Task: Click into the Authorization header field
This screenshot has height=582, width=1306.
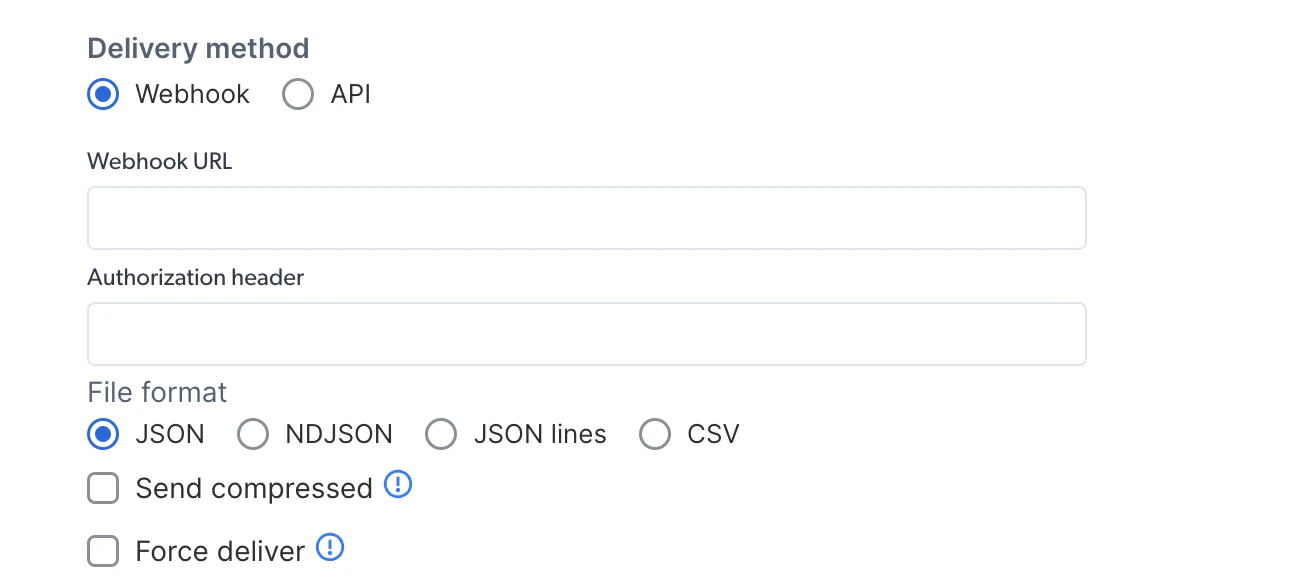Action: click(x=587, y=334)
